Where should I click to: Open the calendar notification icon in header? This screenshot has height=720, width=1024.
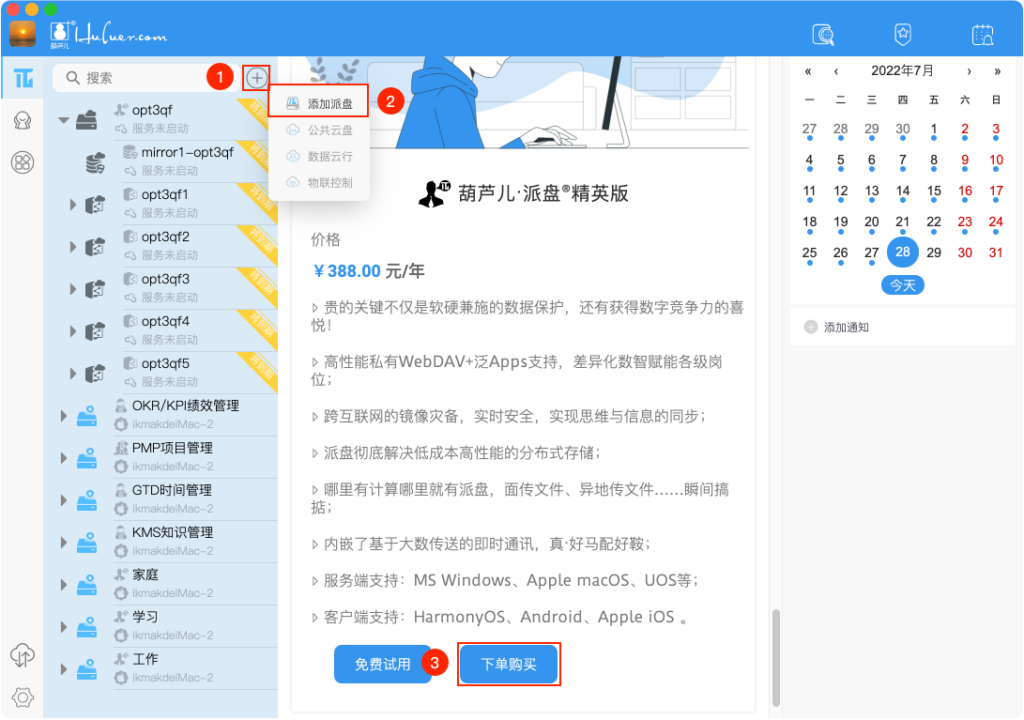click(982, 35)
